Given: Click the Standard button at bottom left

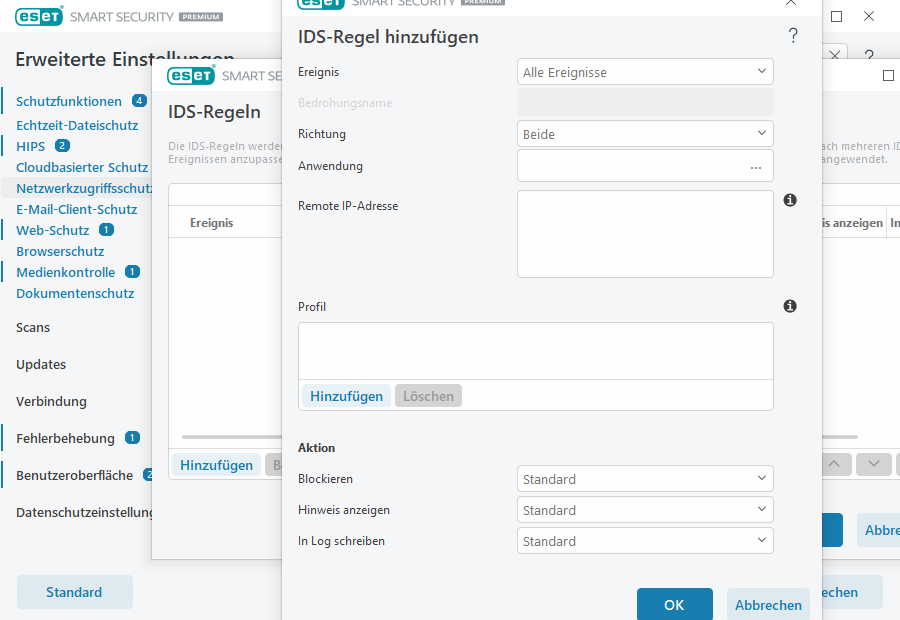Looking at the screenshot, I should [74, 592].
